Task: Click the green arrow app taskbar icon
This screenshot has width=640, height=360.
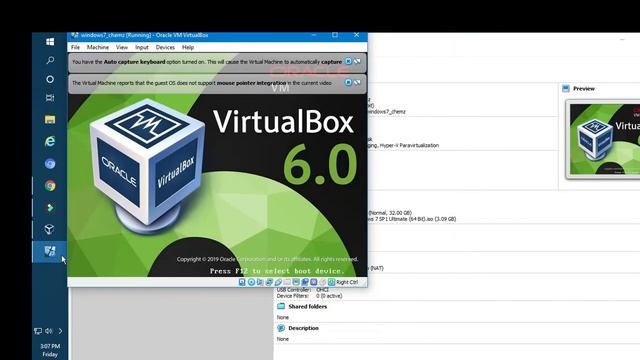Action: pyautogui.click(x=50, y=208)
